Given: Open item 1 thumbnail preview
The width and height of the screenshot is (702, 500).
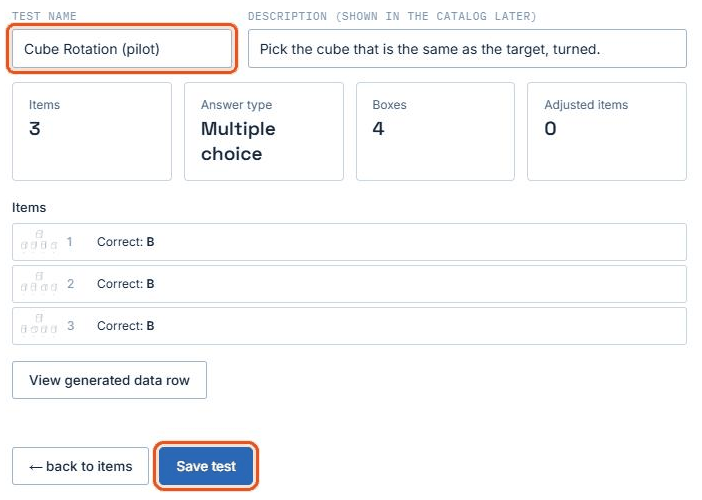Looking at the screenshot, I should [39, 241].
